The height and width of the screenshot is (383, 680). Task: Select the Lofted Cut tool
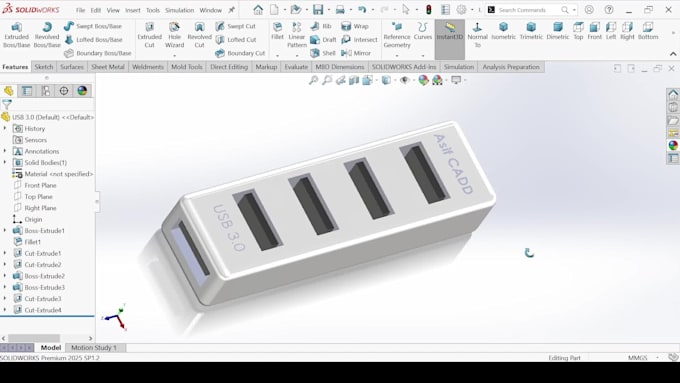[x=236, y=39]
